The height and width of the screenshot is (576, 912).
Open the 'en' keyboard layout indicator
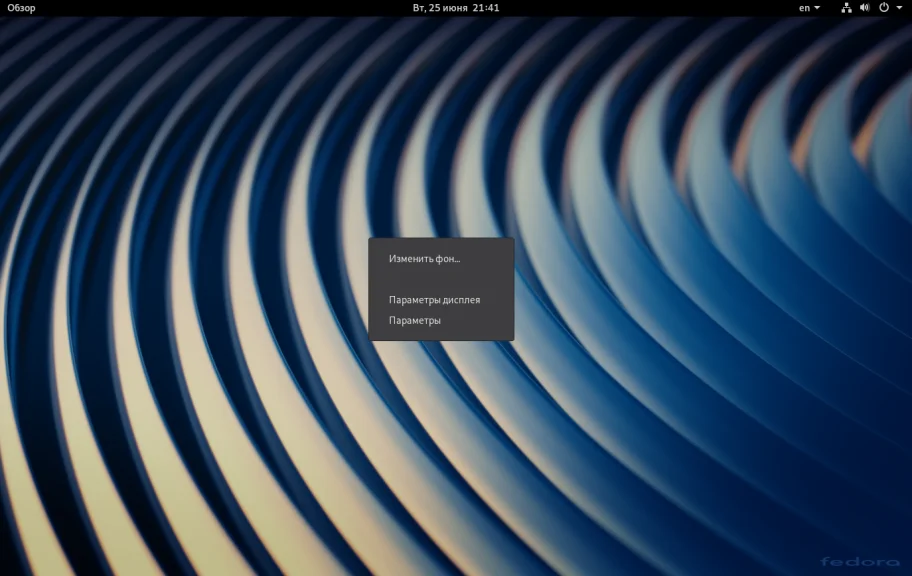click(804, 8)
